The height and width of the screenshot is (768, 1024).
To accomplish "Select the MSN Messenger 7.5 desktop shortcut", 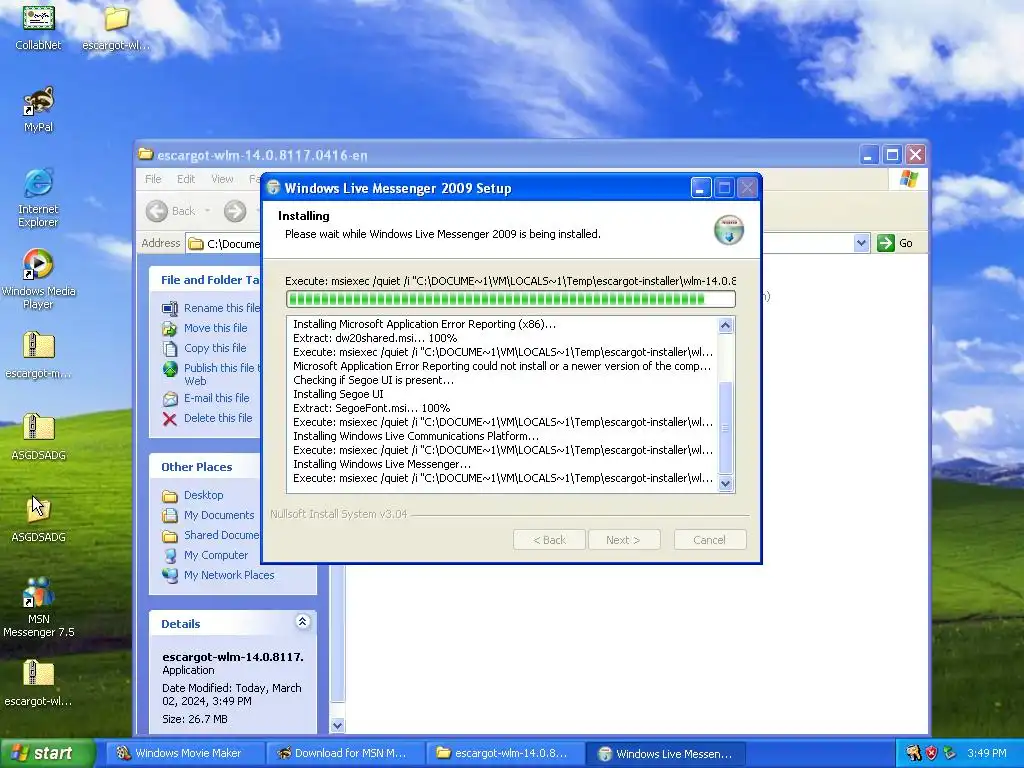I will [x=38, y=607].
